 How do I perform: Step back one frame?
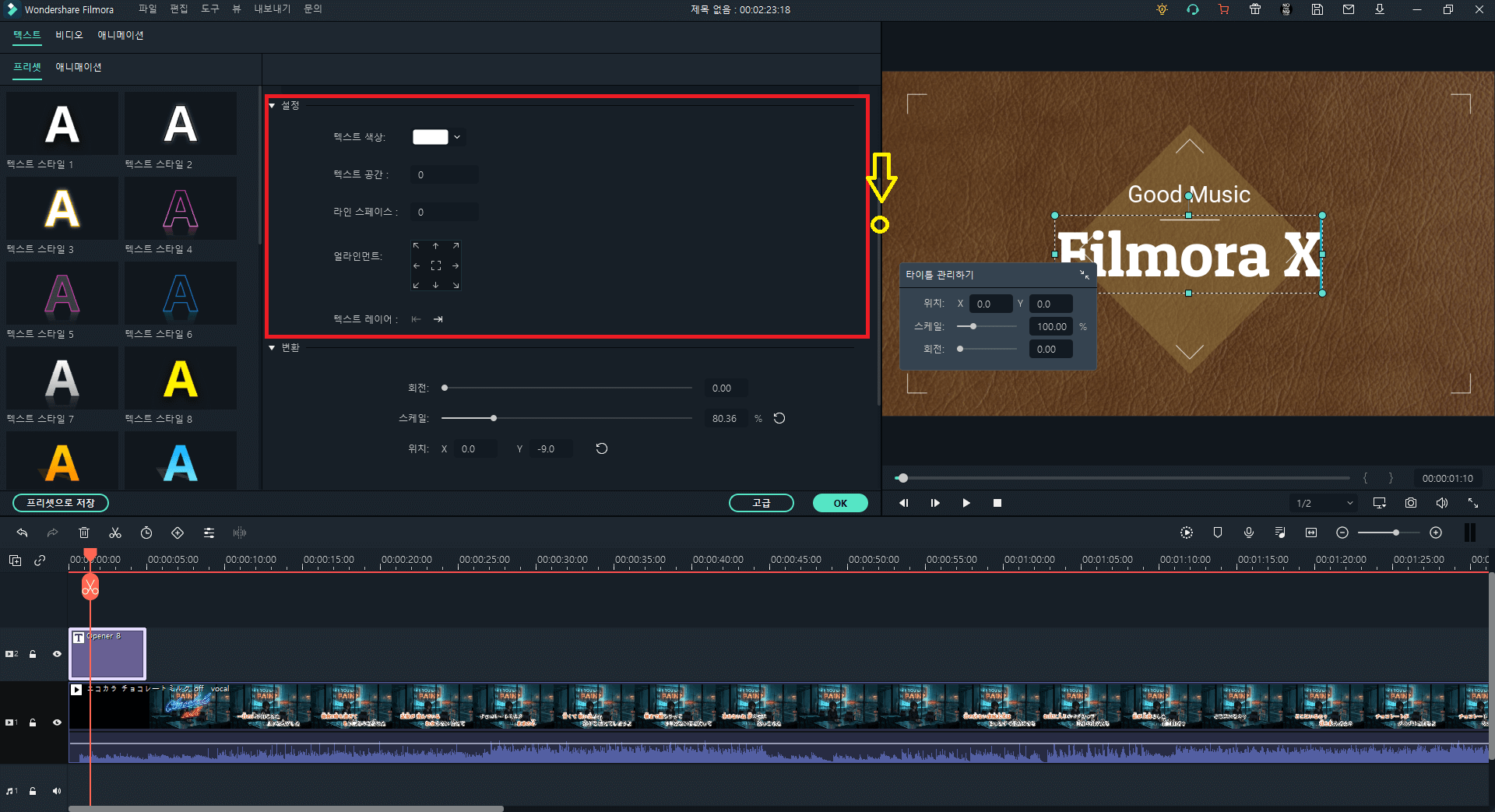point(904,503)
